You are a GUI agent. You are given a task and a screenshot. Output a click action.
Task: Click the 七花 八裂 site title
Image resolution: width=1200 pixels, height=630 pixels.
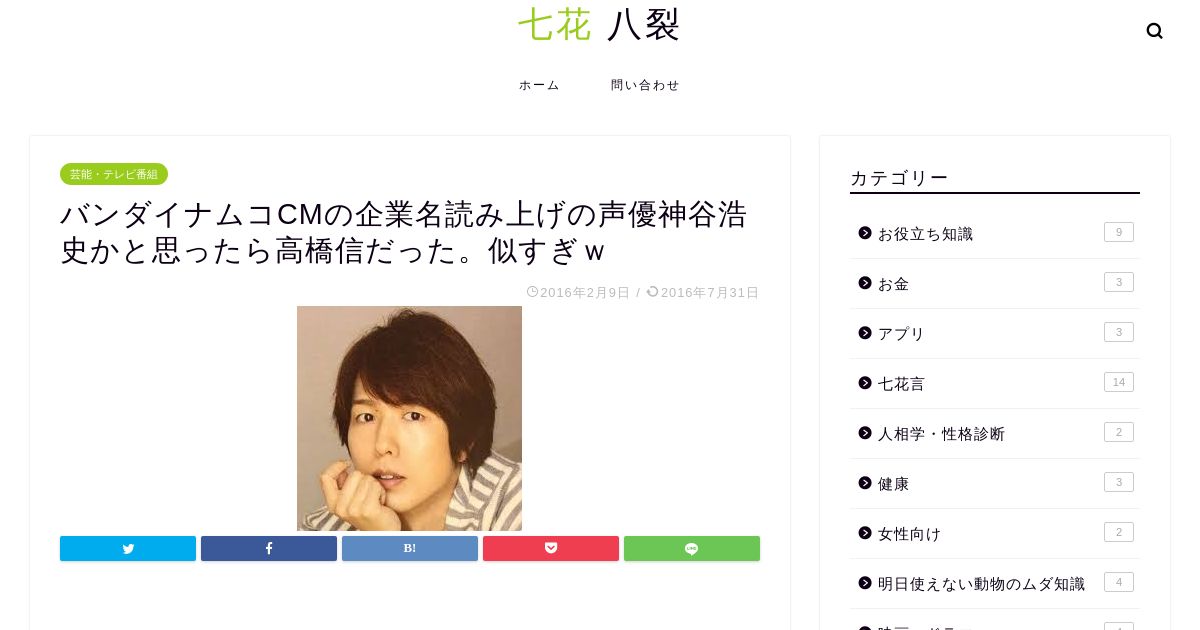point(599,24)
